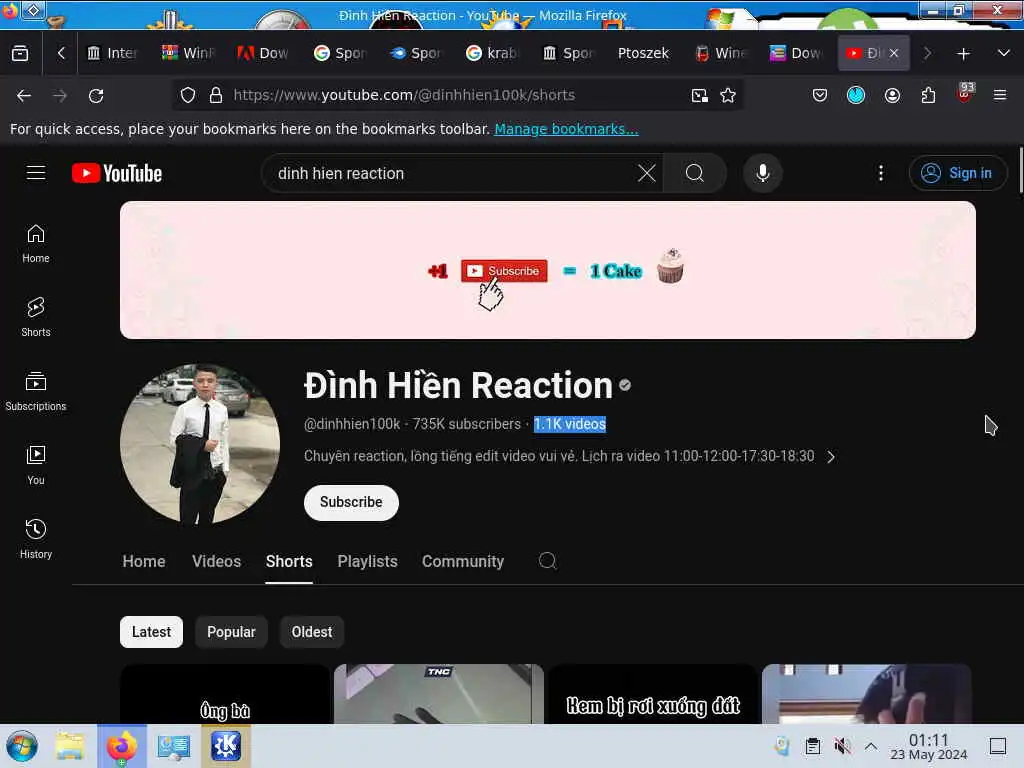Open History in sidebar
The width and height of the screenshot is (1024, 768).
(36, 539)
